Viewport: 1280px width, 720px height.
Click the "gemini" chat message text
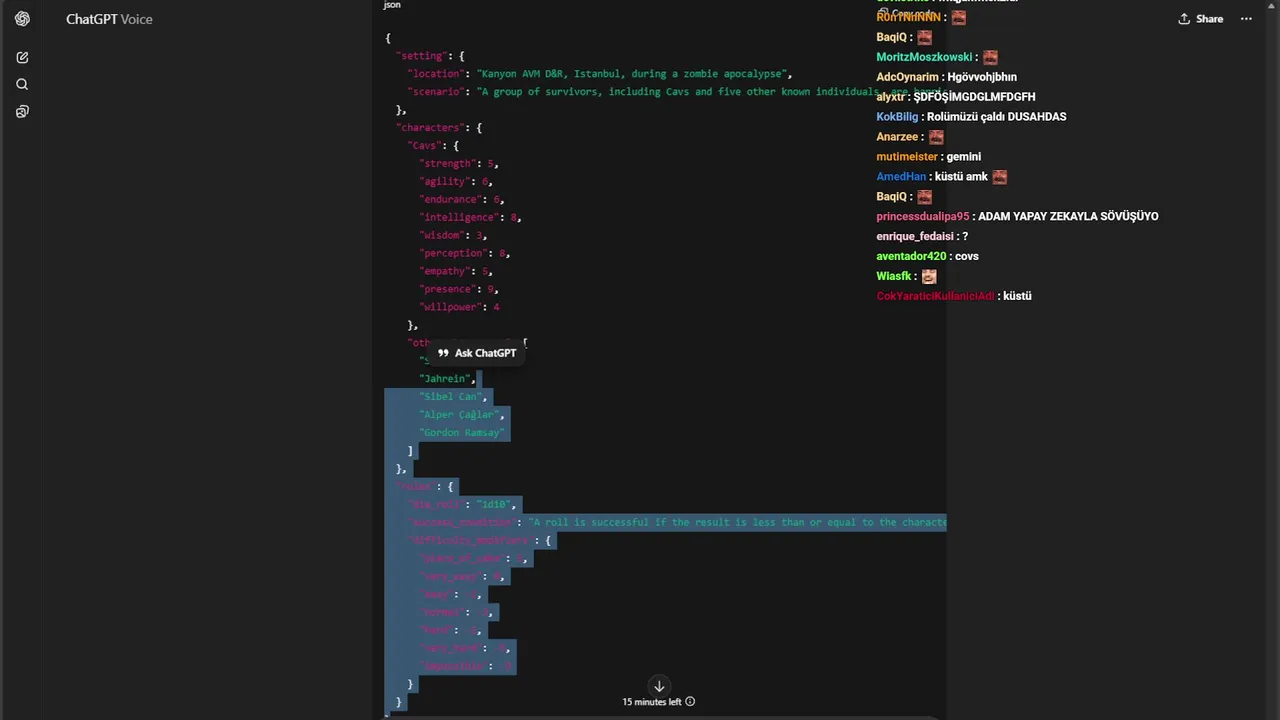click(x=964, y=157)
